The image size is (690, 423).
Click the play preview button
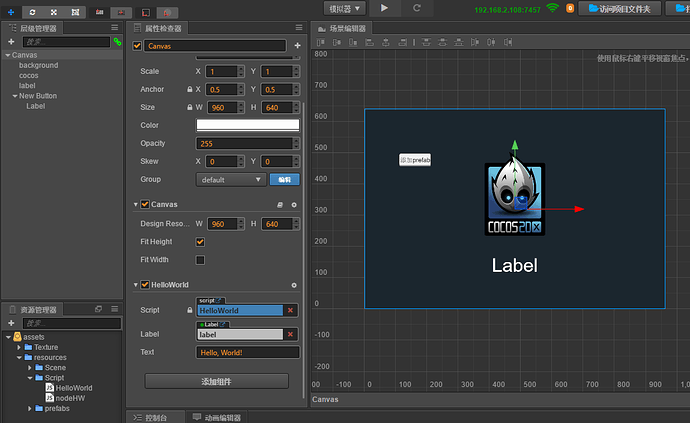click(384, 8)
